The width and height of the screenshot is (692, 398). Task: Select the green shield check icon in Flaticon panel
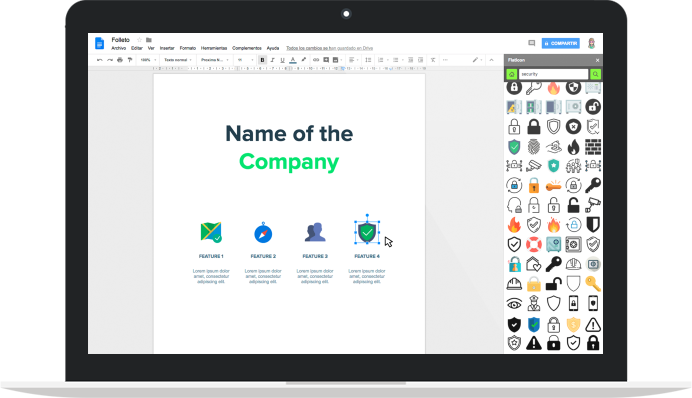coord(514,147)
